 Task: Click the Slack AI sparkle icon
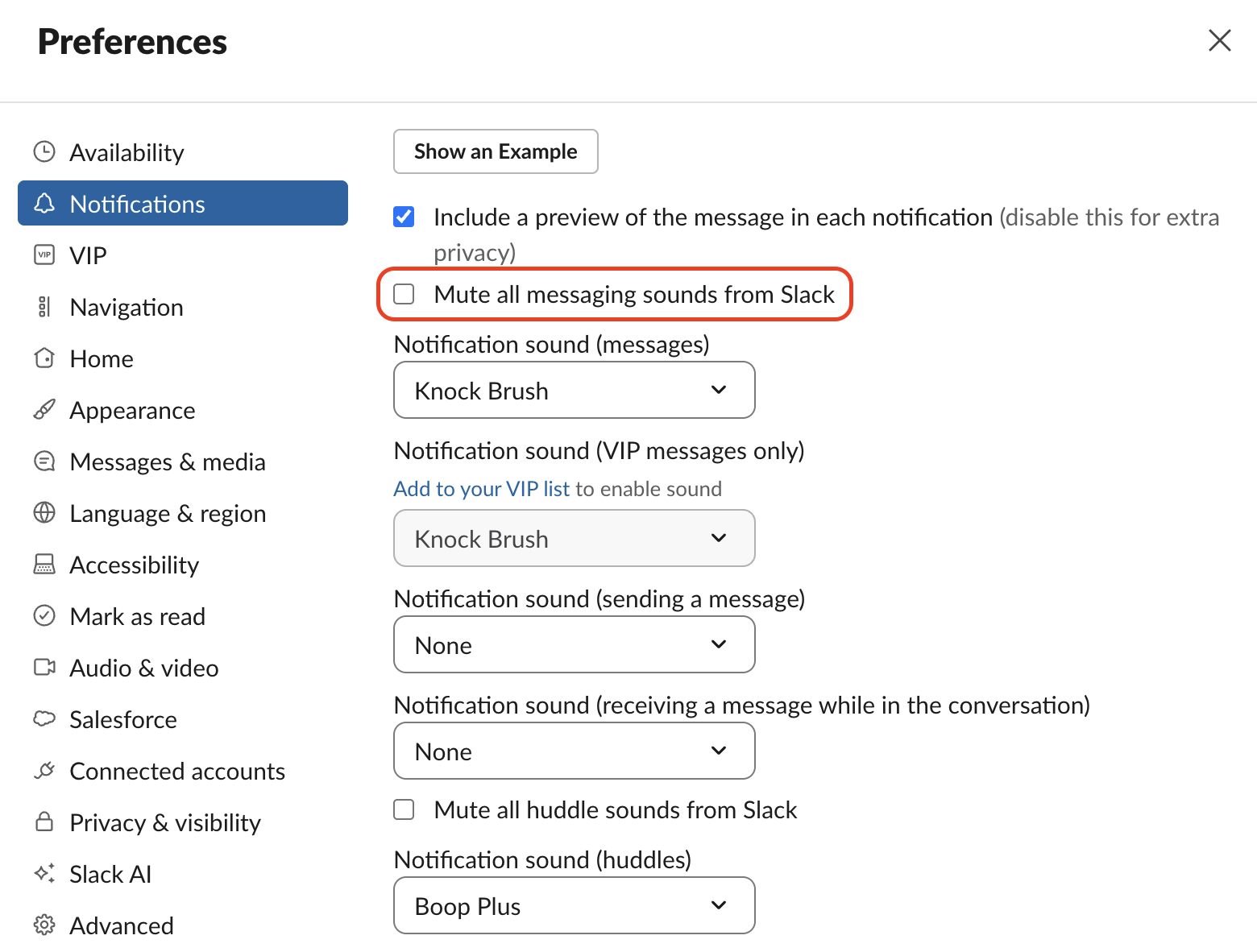pyautogui.click(x=44, y=873)
